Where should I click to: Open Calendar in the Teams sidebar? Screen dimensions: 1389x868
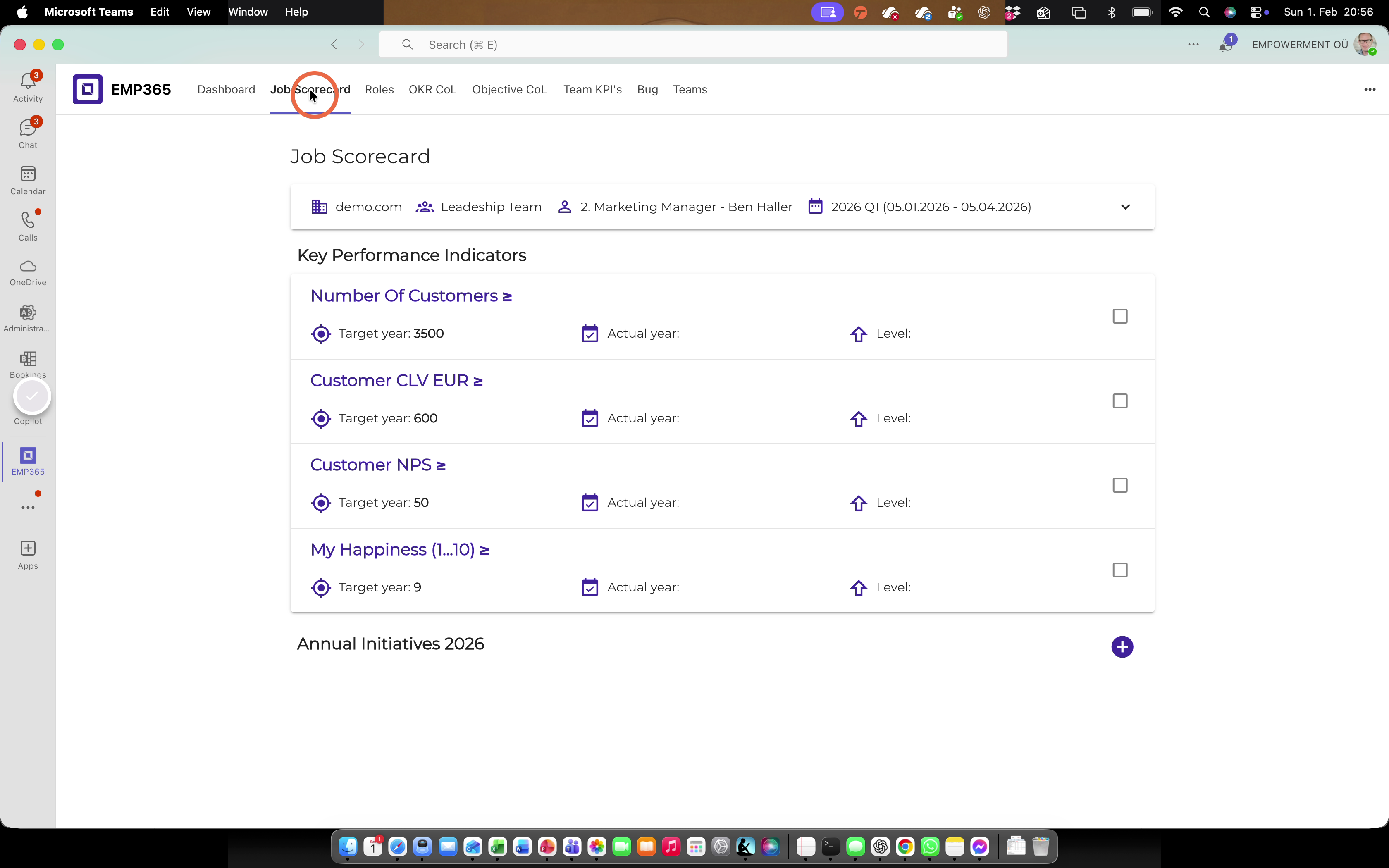click(x=28, y=180)
